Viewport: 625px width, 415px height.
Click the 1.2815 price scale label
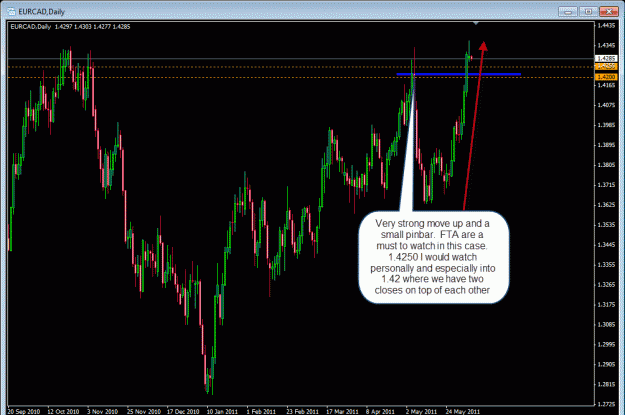pos(606,384)
